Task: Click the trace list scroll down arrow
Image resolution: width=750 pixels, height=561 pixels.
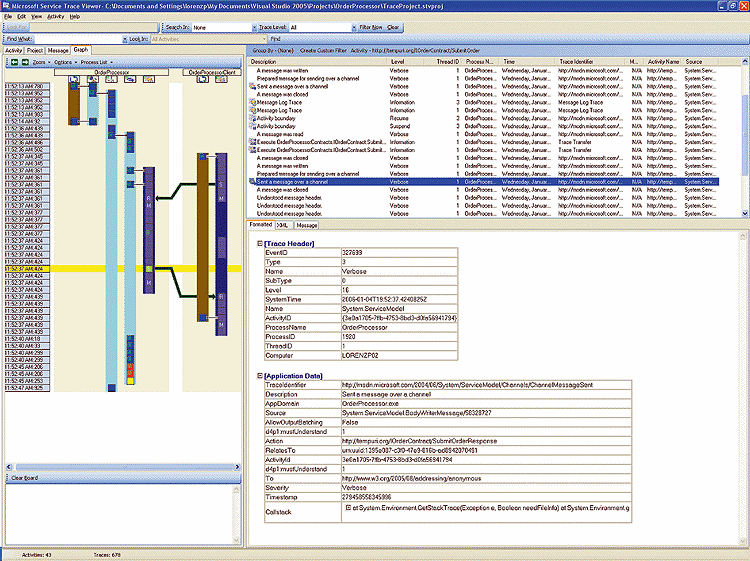Action: [x=745, y=213]
